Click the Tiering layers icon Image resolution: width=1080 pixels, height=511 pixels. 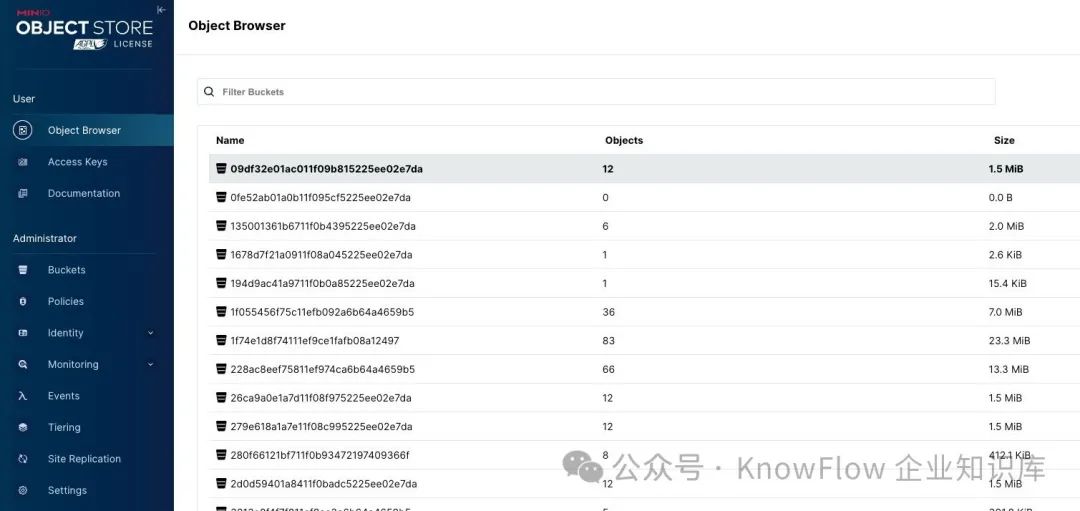(x=23, y=427)
